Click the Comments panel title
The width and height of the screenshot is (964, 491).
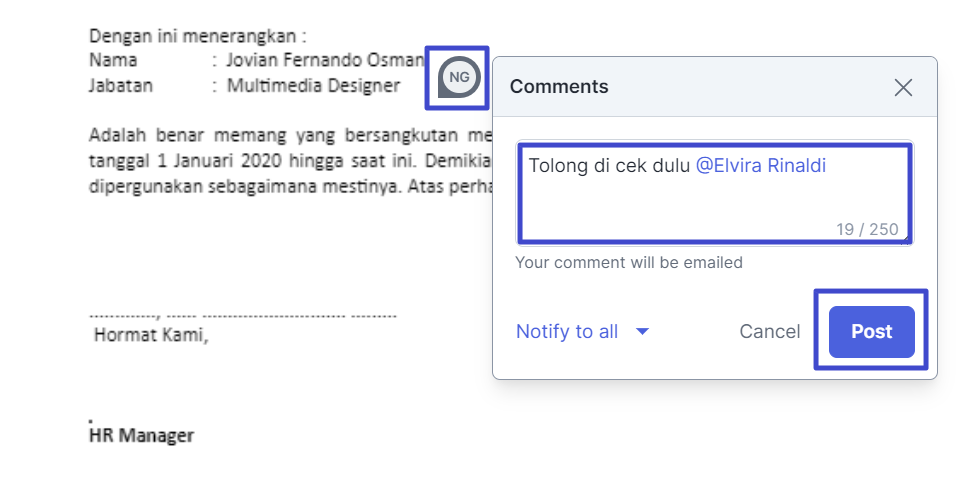(559, 87)
